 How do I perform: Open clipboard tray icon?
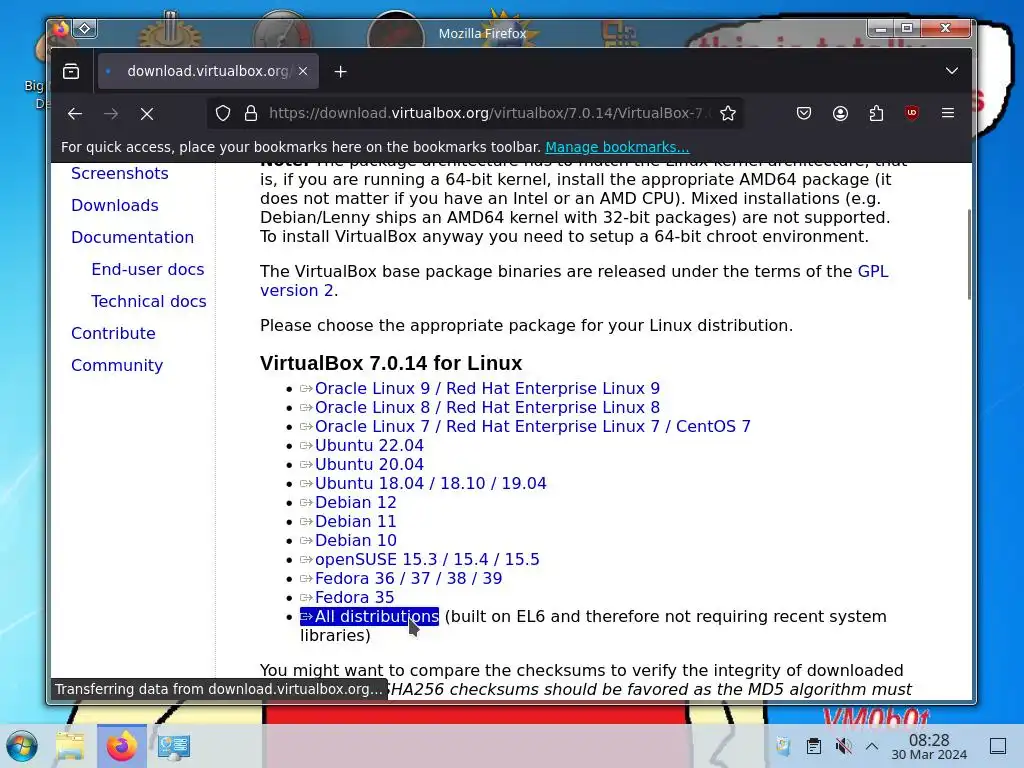tap(813, 746)
